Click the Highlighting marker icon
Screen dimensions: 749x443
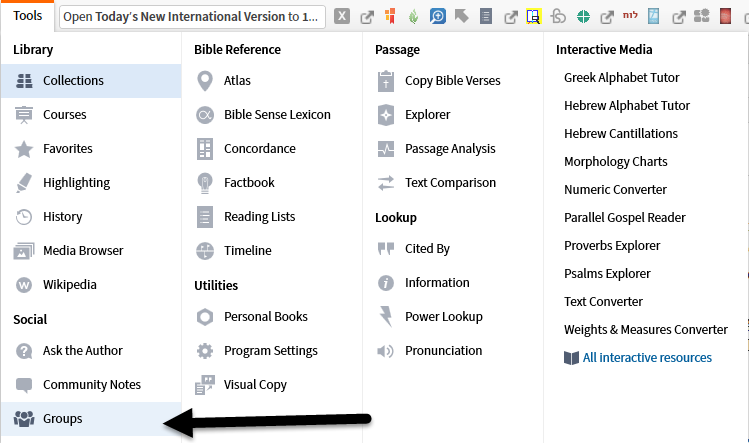(24, 183)
